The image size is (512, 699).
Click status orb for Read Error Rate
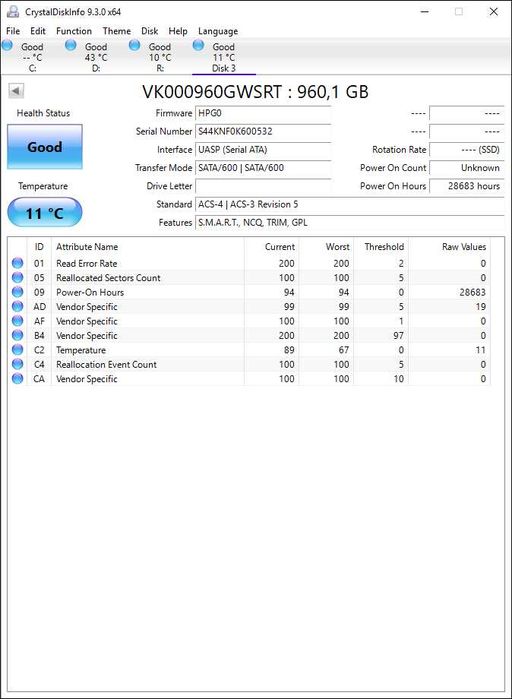coord(17,263)
